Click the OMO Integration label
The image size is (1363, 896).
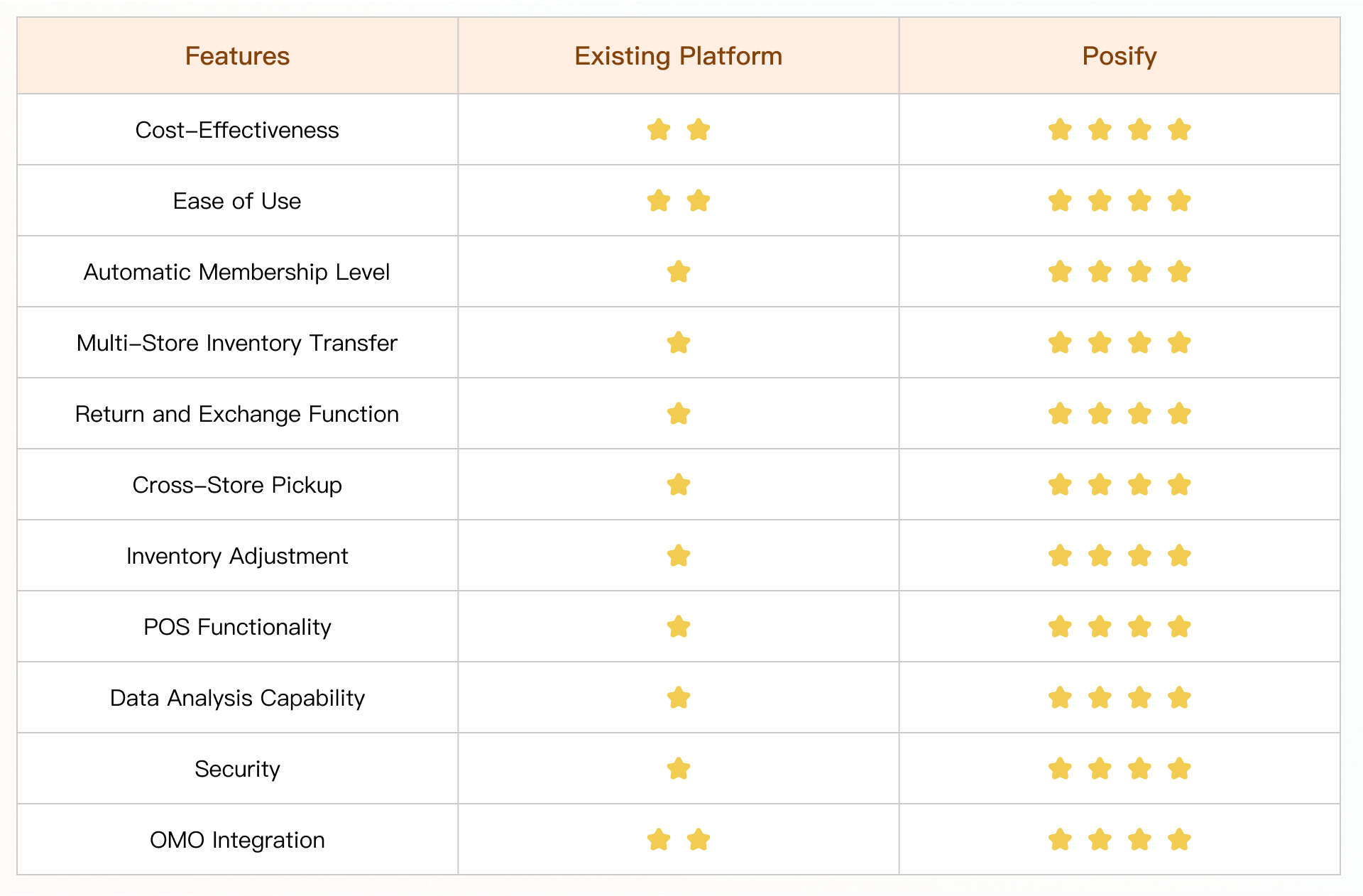tap(237, 840)
